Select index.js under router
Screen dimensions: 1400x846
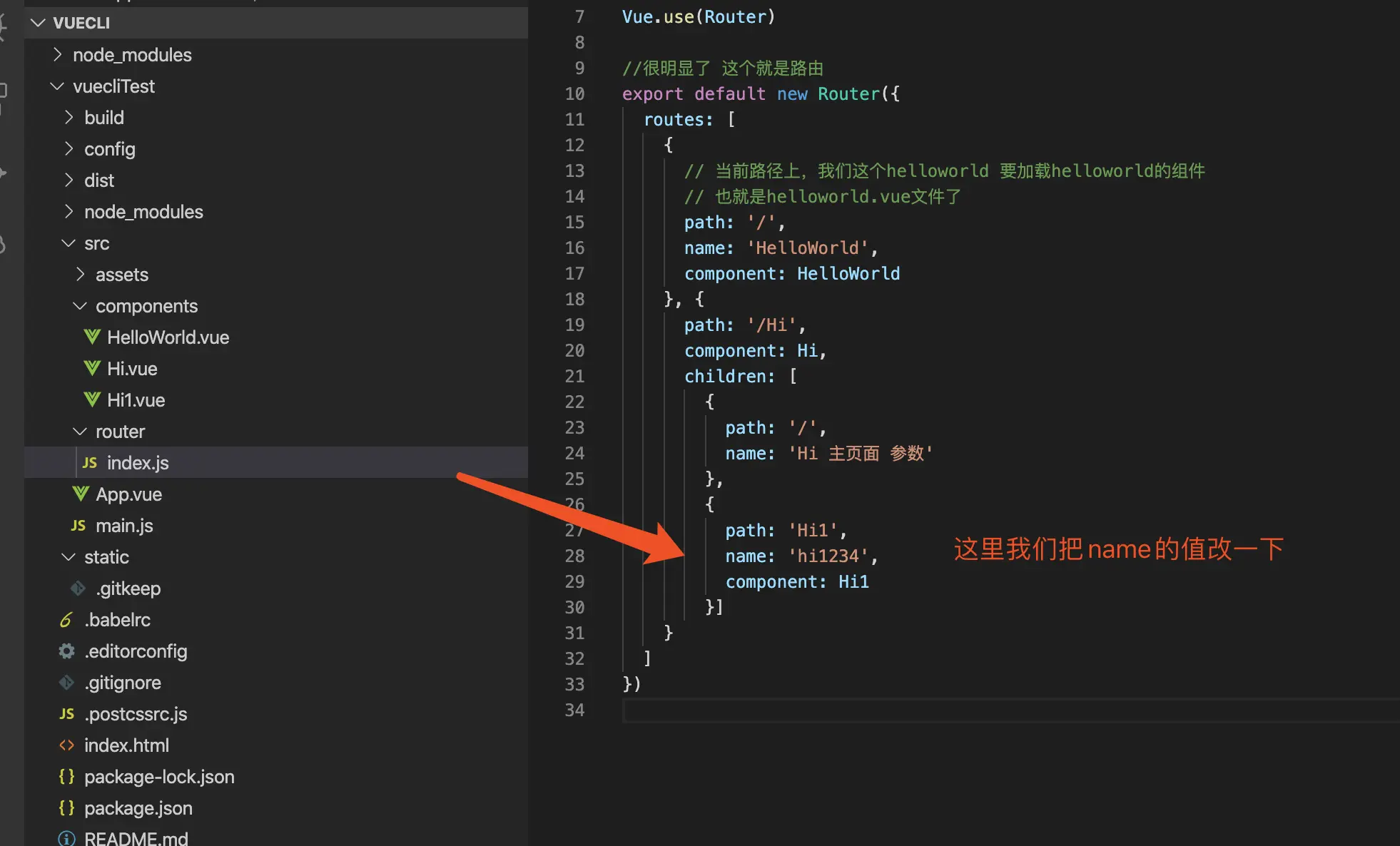click(138, 463)
